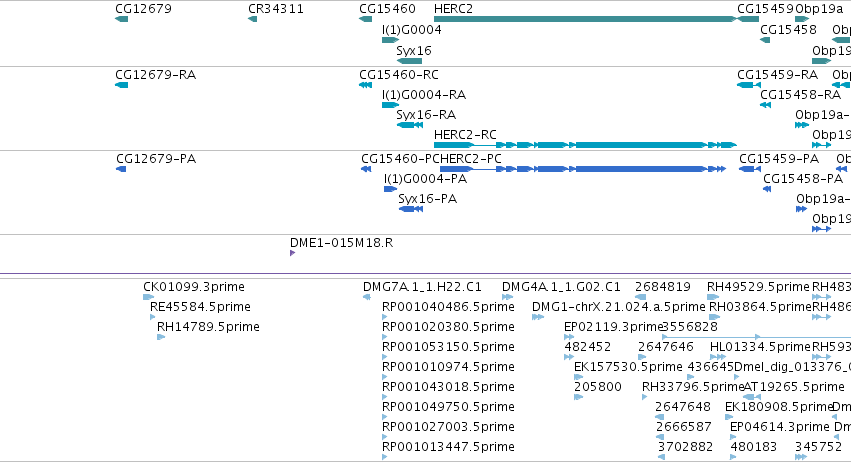
Task: Click the DME1-015M18.R feature label
Action: (x=341, y=243)
